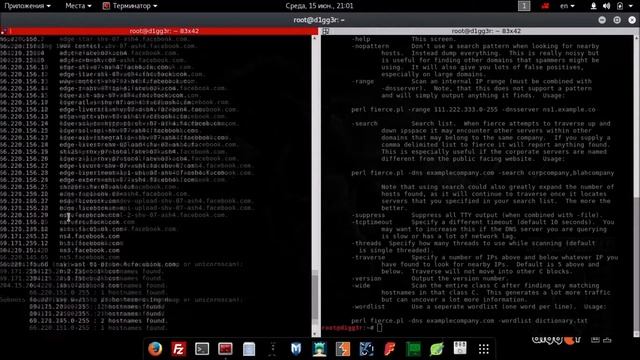Open the grey Terminal dock icon
The image size is (640, 360).
(202, 349)
